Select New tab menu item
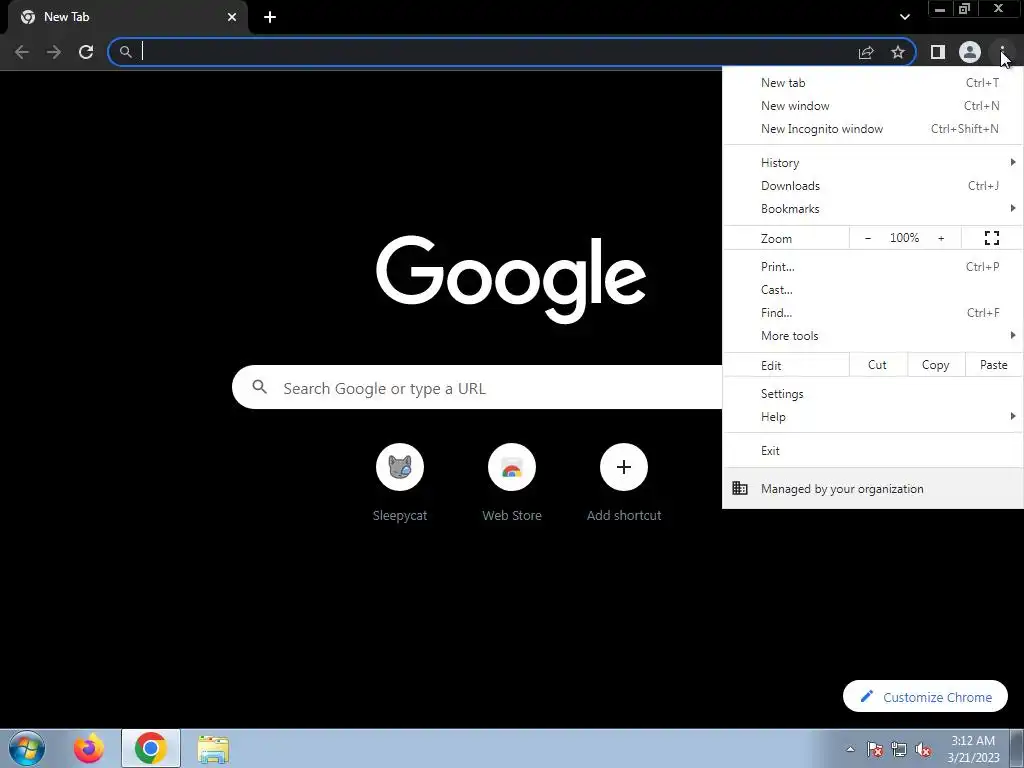Viewport: 1024px width, 768px height. (x=872, y=83)
